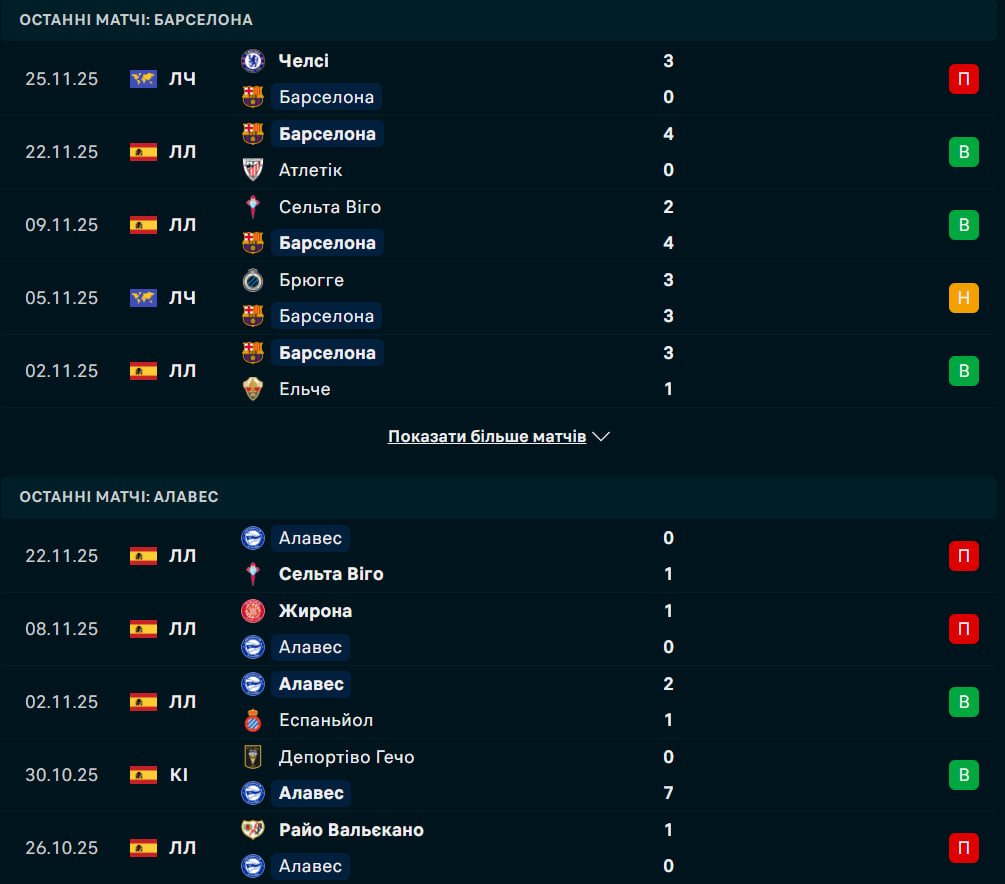The width and height of the screenshot is (1005, 884).
Task: Click the Останні матчі: Алавес section header
Action: click(x=119, y=497)
